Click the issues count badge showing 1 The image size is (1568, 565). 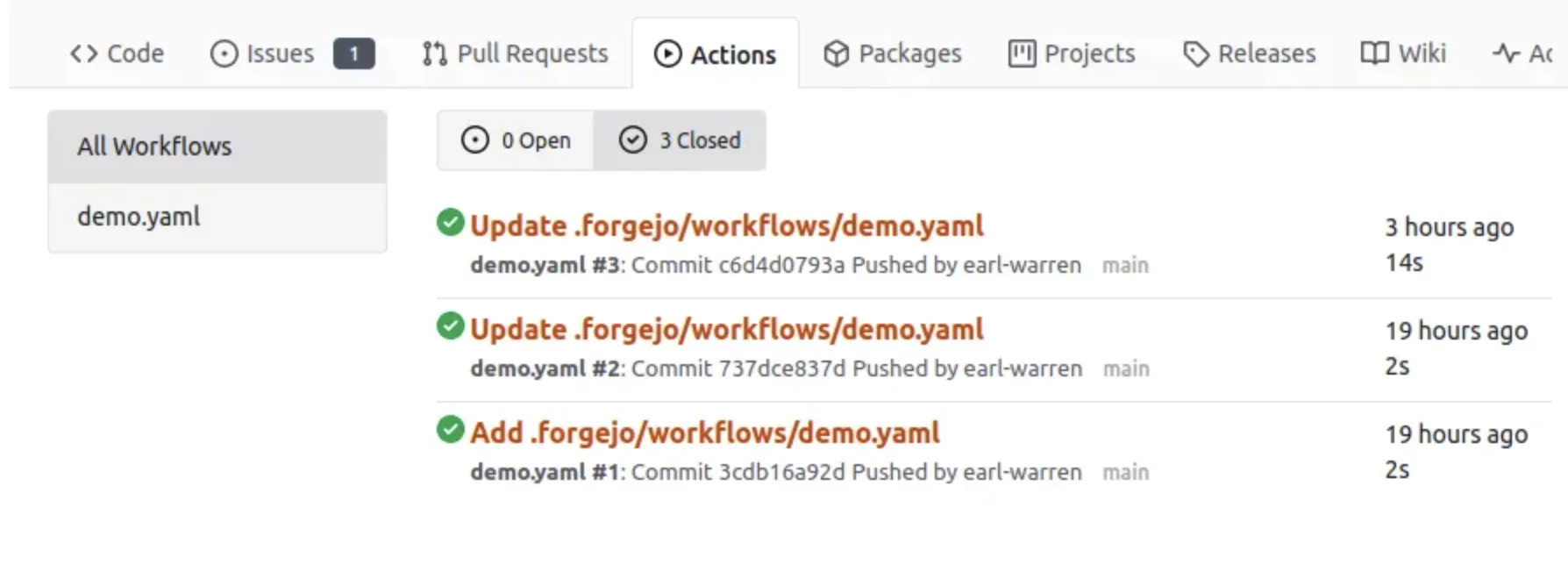click(x=353, y=54)
